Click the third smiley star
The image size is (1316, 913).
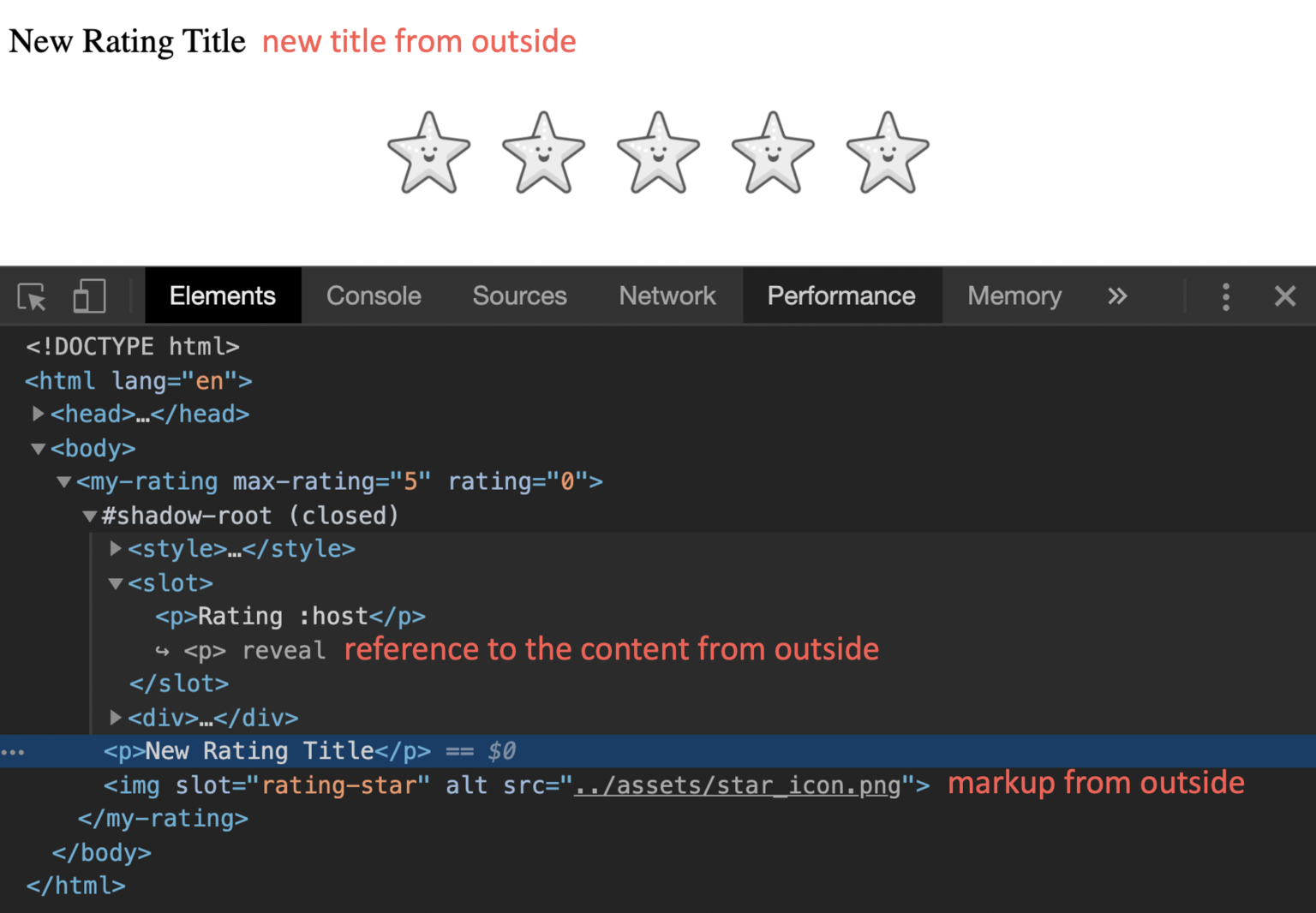657,154
